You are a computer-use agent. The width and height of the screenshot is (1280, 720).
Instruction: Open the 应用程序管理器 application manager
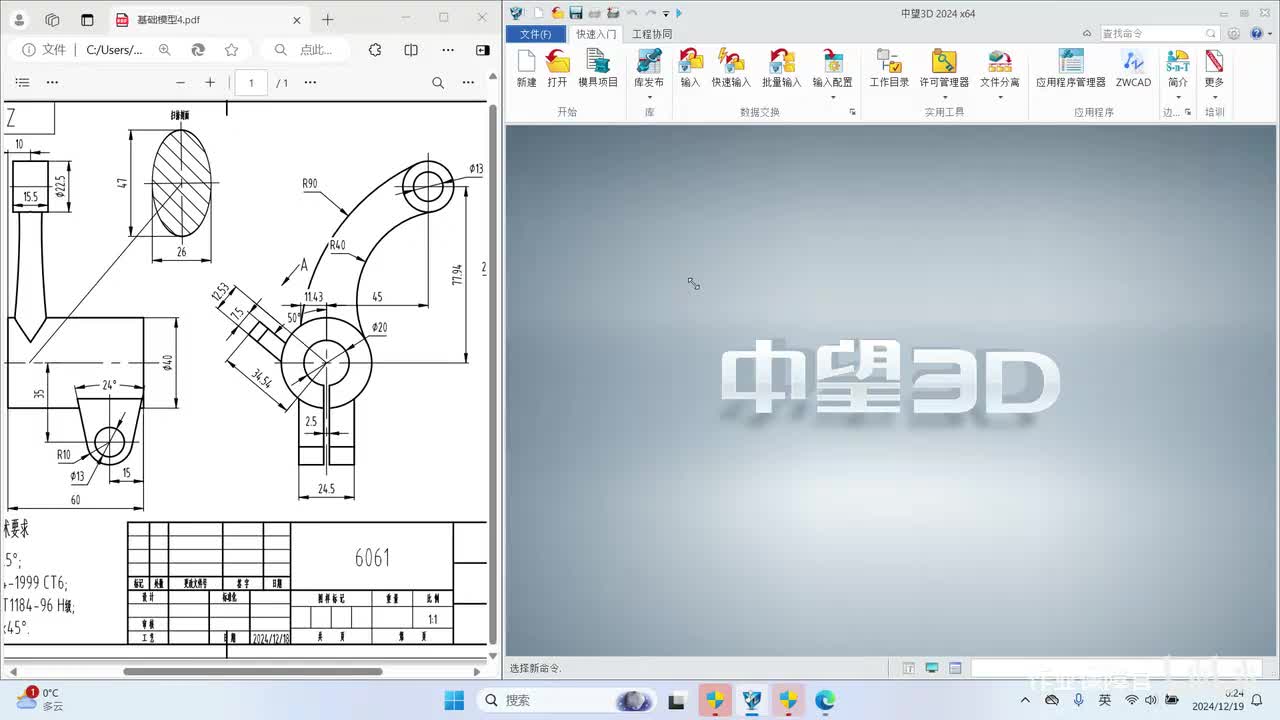coord(1071,68)
